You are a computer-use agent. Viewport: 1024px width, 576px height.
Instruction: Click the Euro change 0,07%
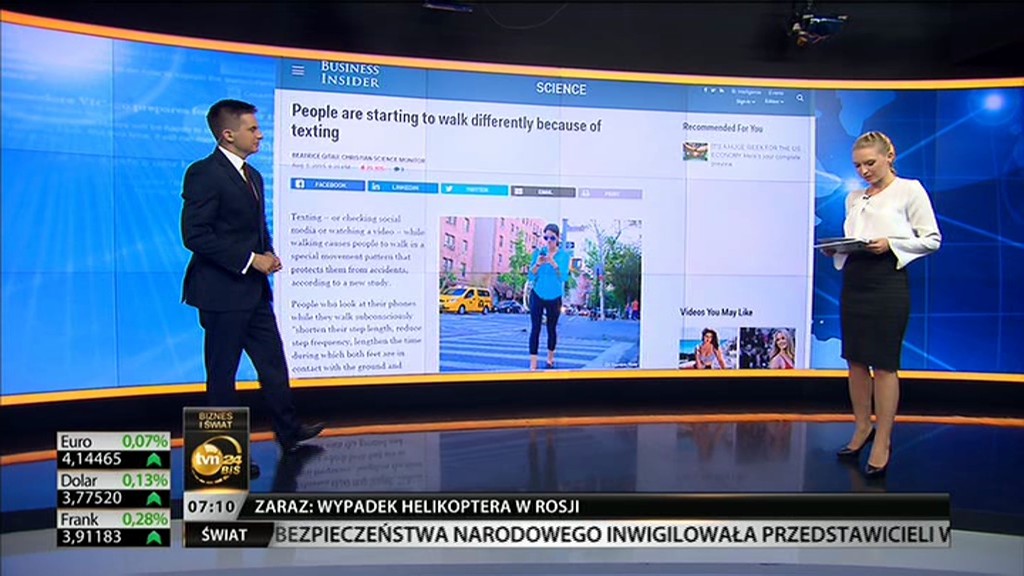coord(145,441)
